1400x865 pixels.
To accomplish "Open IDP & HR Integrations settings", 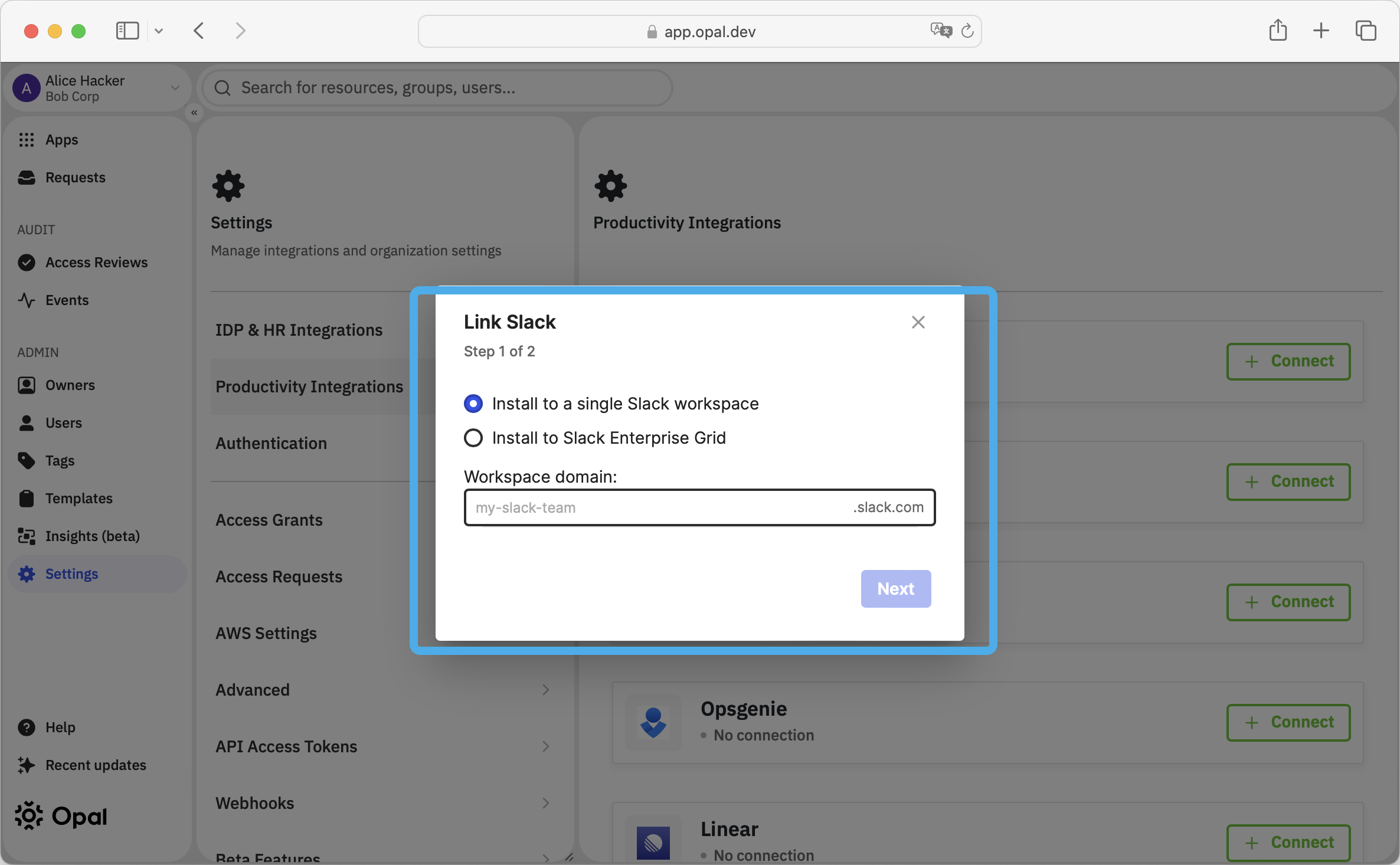I will [x=299, y=330].
